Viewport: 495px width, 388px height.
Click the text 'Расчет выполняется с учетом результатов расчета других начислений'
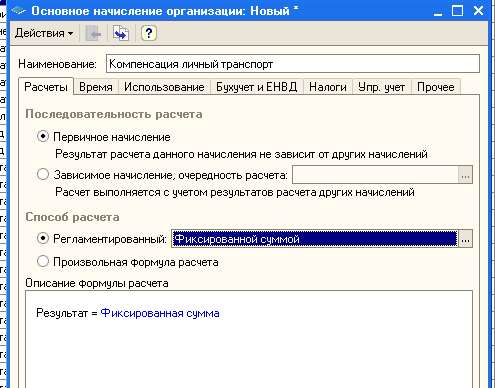pyautogui.click(x=235, y=192)
